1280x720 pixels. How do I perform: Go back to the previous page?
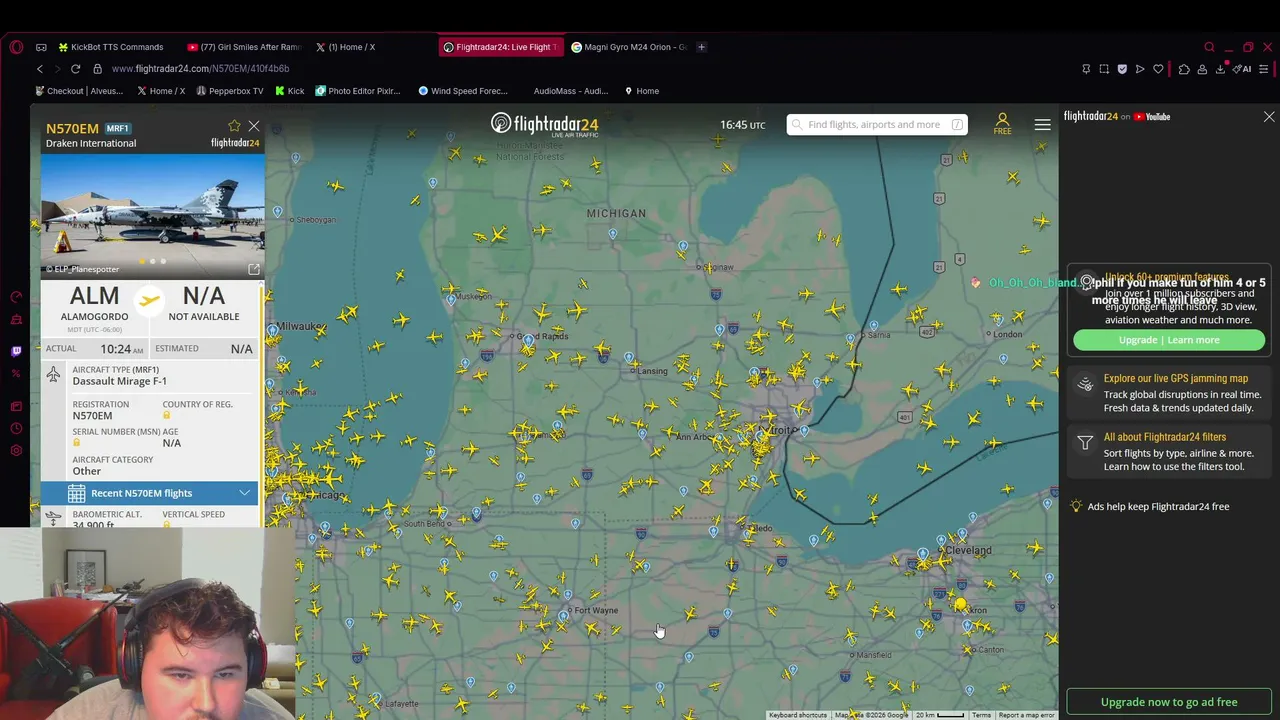[40, 69]
